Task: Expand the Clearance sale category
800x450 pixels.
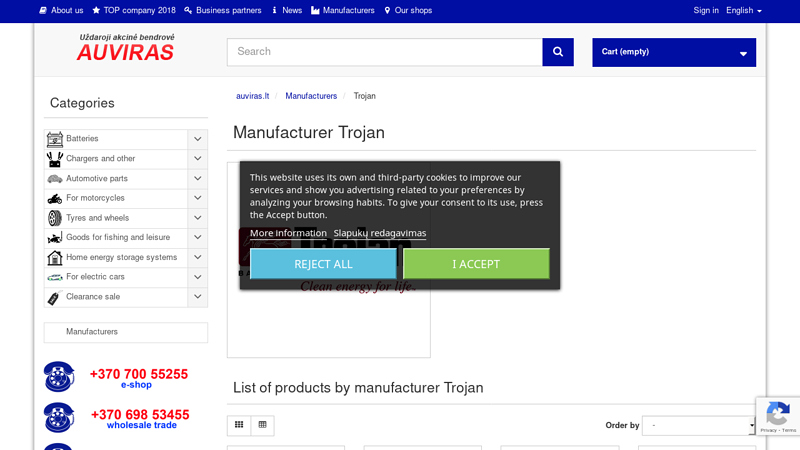Action: coord(197,296)
